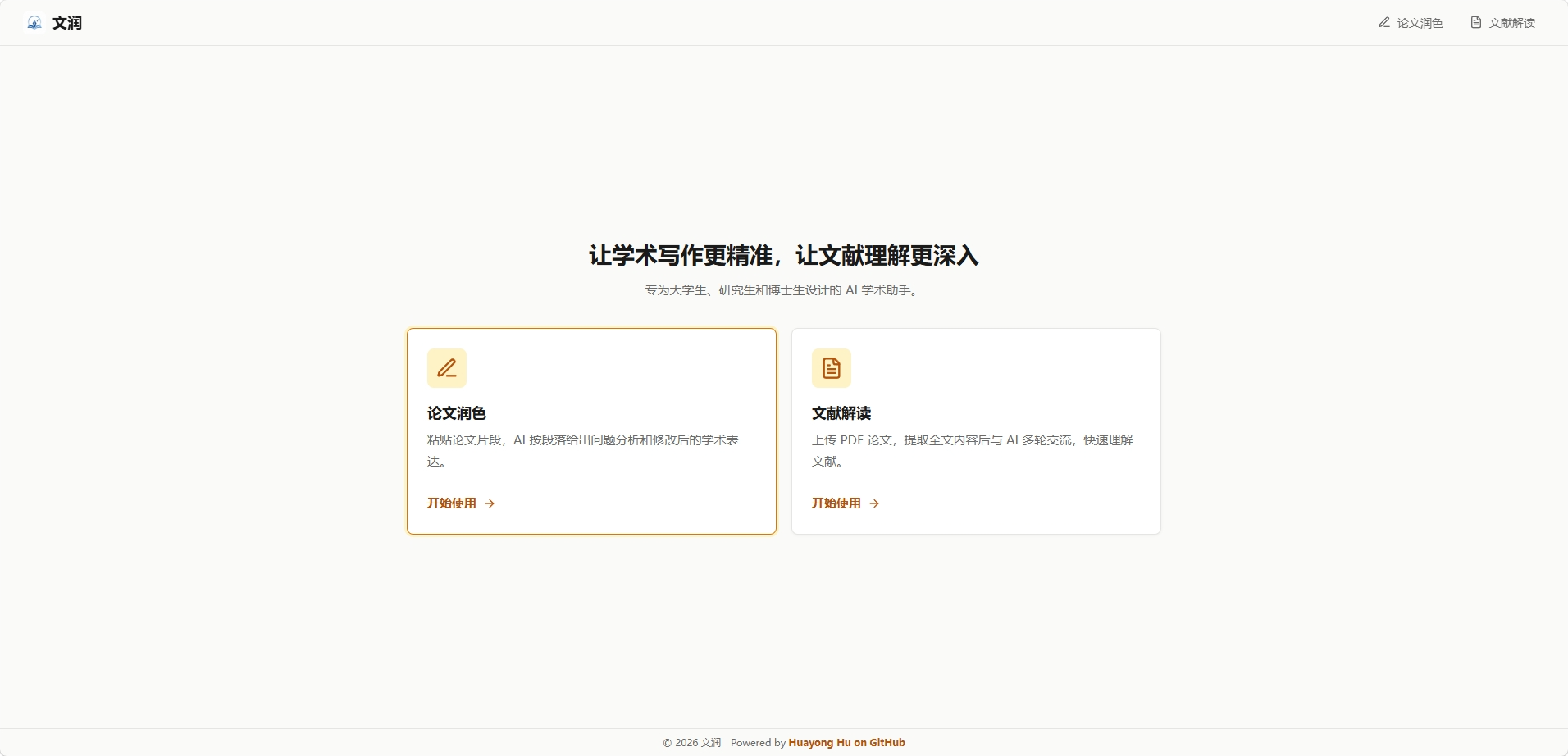Click the subtitle 专为大学生、研究生和博士生设计

pos(782,290)
